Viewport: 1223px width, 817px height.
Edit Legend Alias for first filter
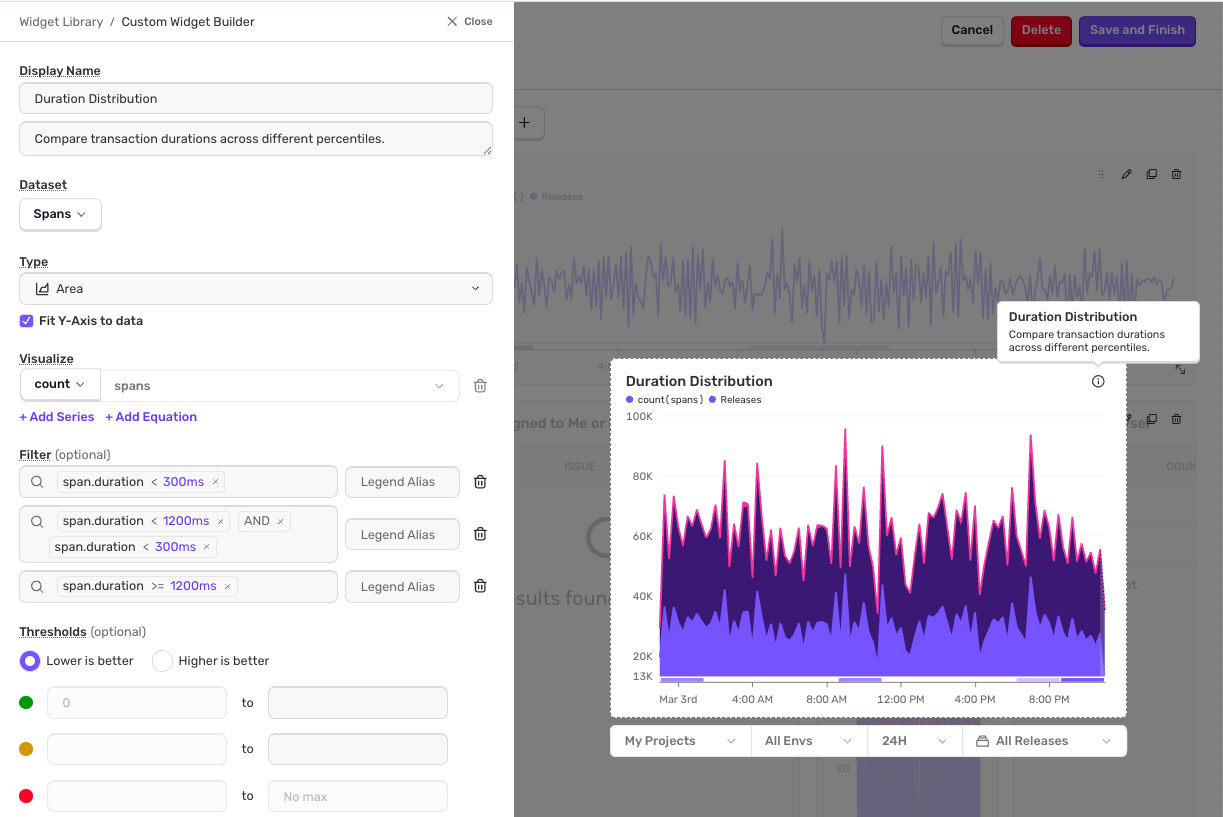click(x=402, y=482)
